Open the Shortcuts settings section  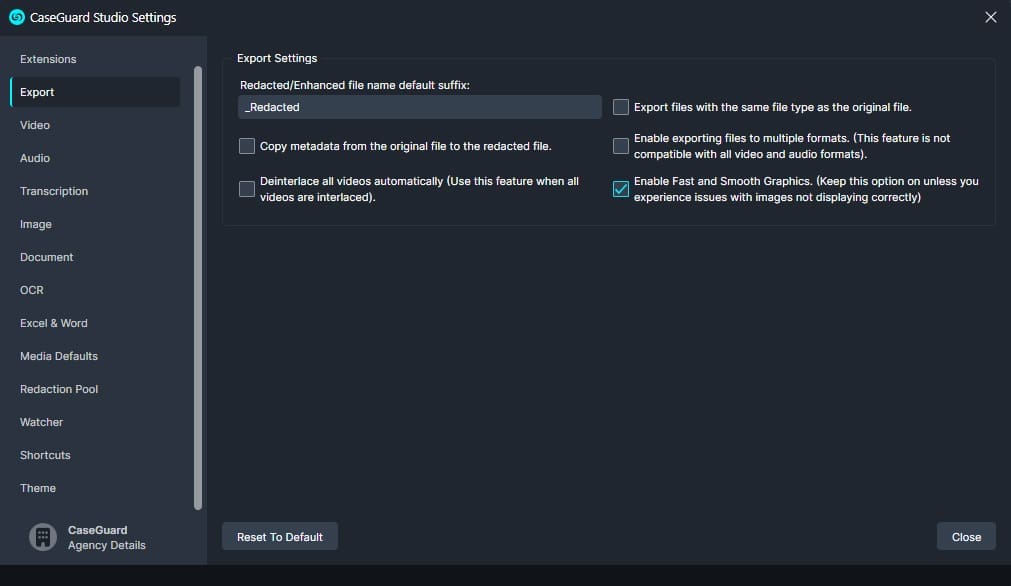click(45, 455)
